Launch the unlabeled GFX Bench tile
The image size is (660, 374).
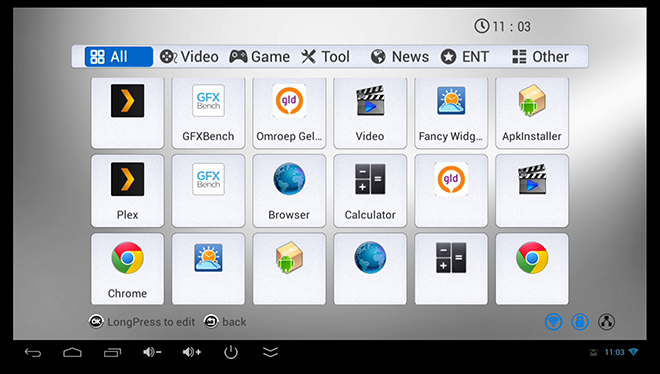pyautogui.click(x=208, y=191)
